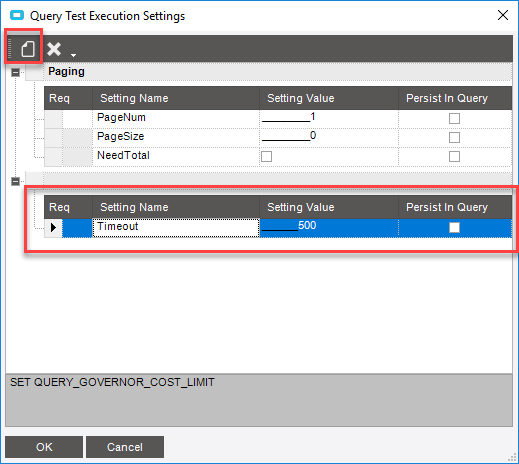Click the Timeout setting value 500 field
Screen dimensions: 519x464
click(329, 228)
